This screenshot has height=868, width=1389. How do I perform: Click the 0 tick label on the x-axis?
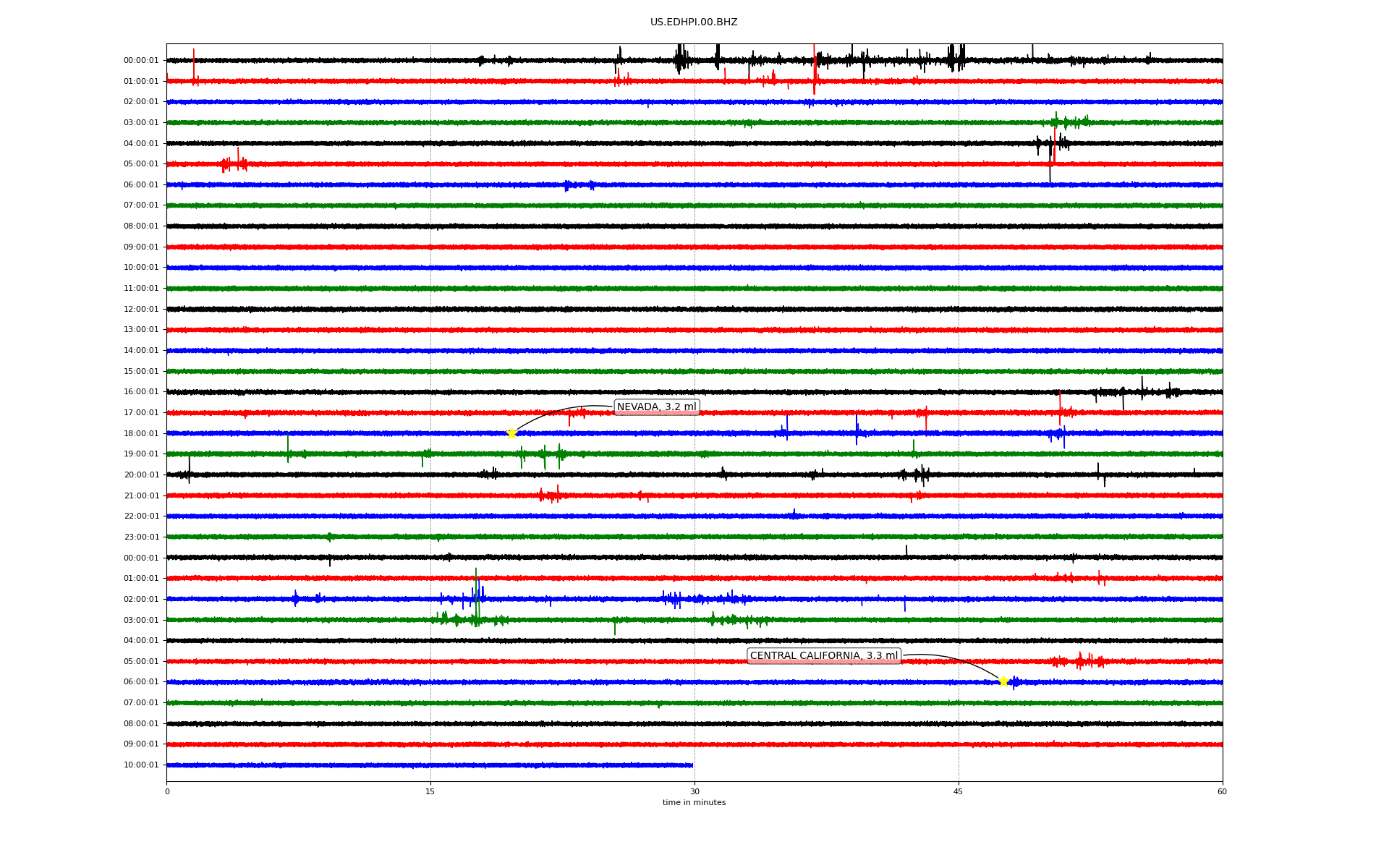(x=167, y=791)
